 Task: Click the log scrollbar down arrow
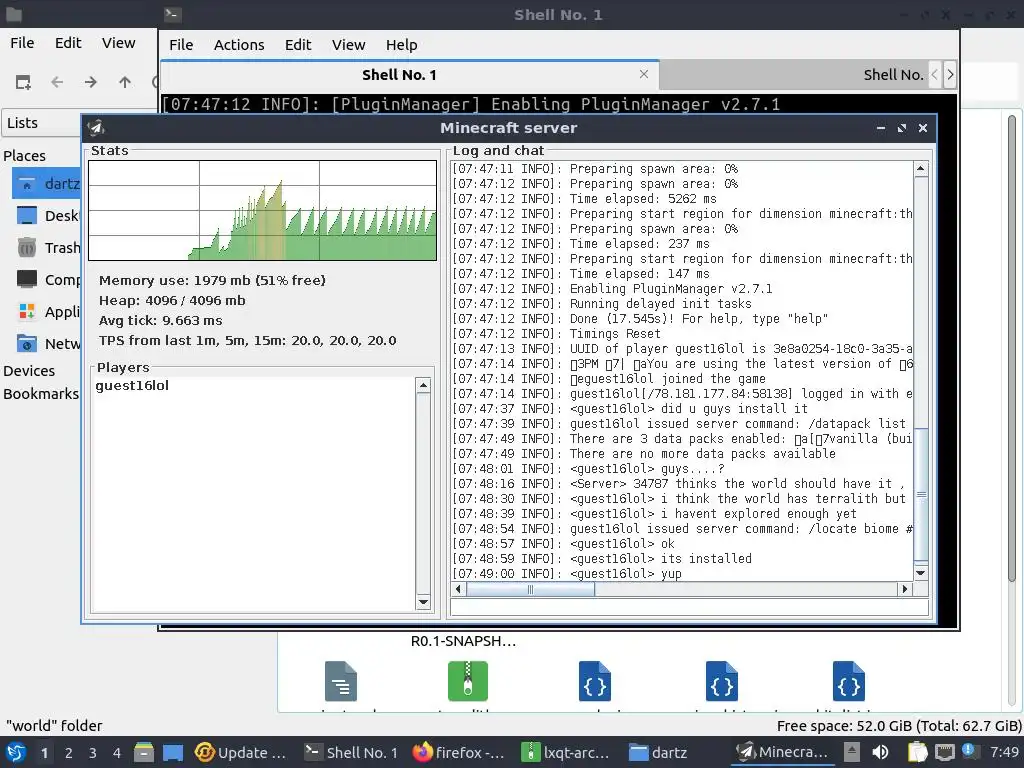(921, 573)
